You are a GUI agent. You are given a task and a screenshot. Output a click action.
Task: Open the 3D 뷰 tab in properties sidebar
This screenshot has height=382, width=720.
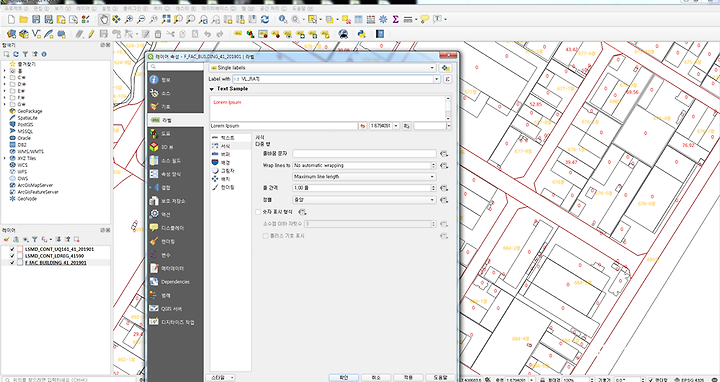(x=175, y=147)
